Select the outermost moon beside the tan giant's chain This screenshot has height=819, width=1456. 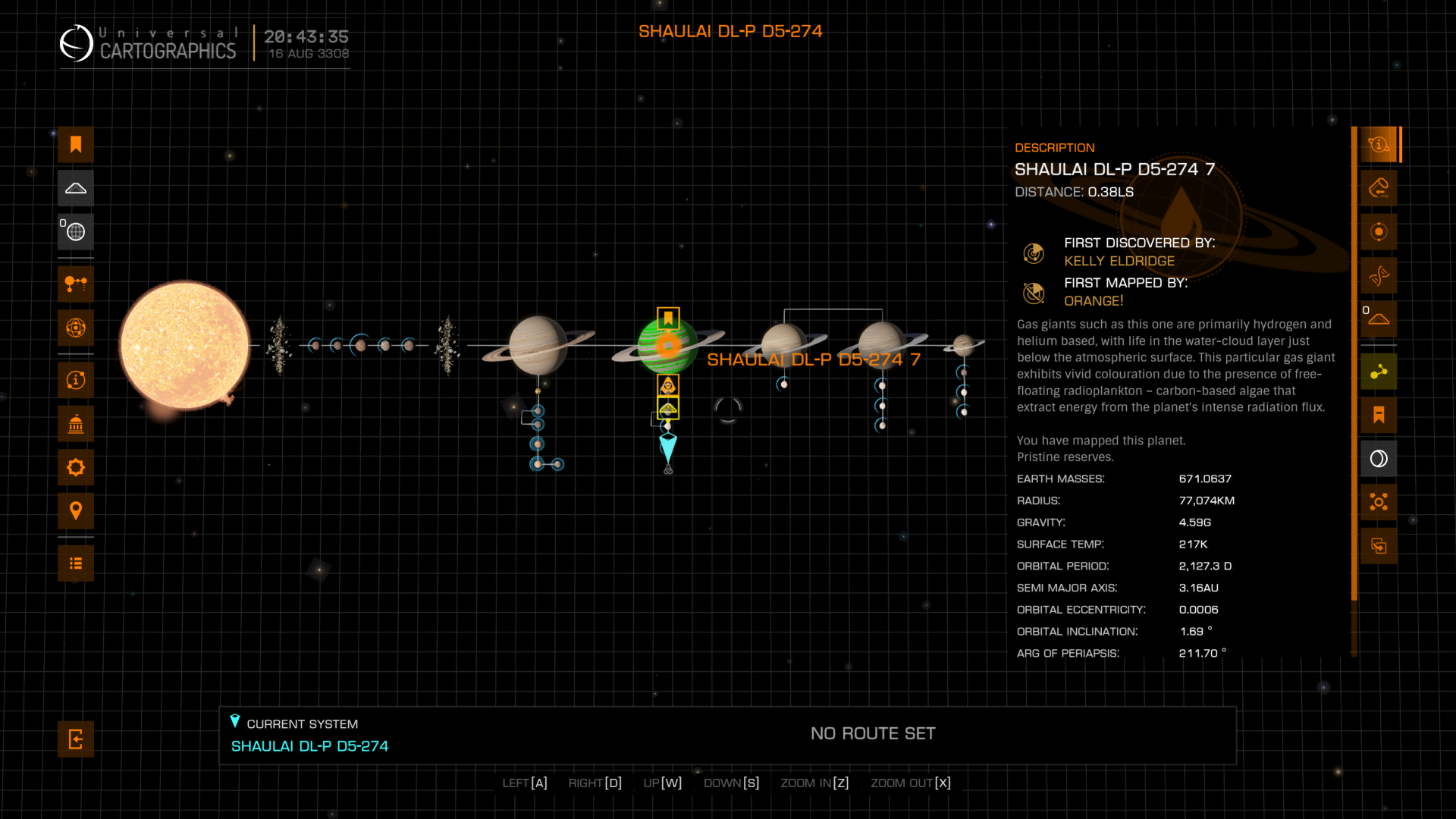pyautogui.click(x=558, y=464)
